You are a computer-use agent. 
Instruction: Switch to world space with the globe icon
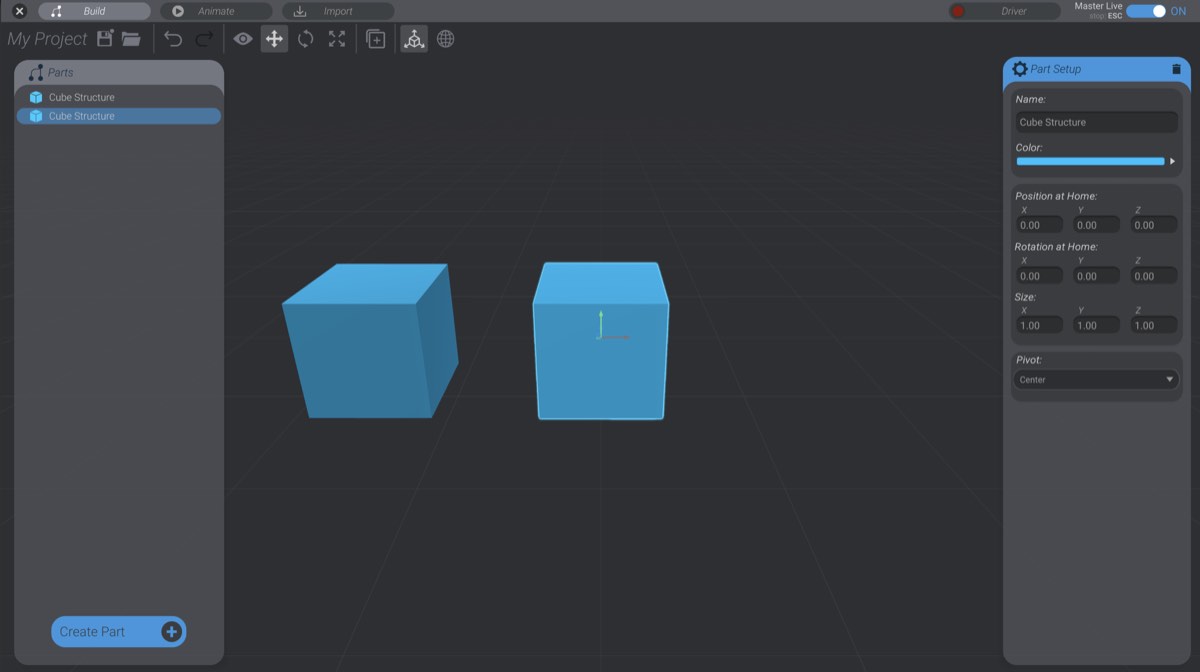pos(445,38)
